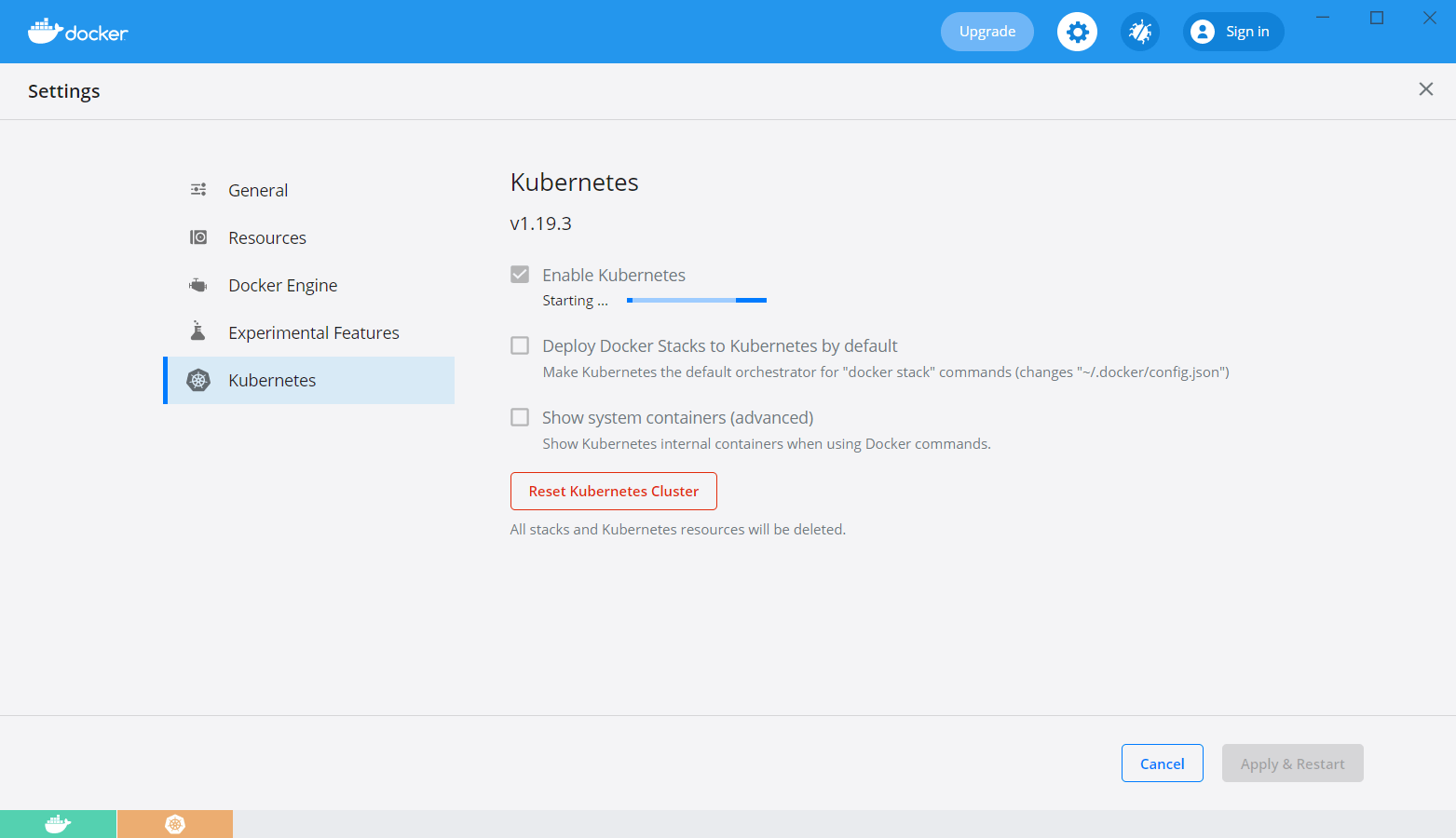Click the Cancel button

(x=1163, y=764)
